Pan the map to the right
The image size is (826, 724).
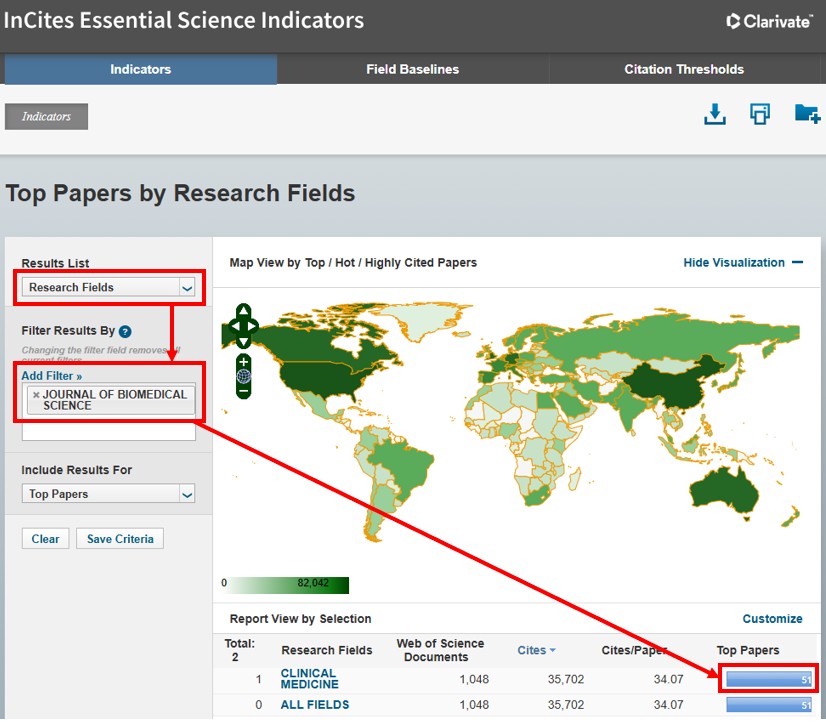253,327
